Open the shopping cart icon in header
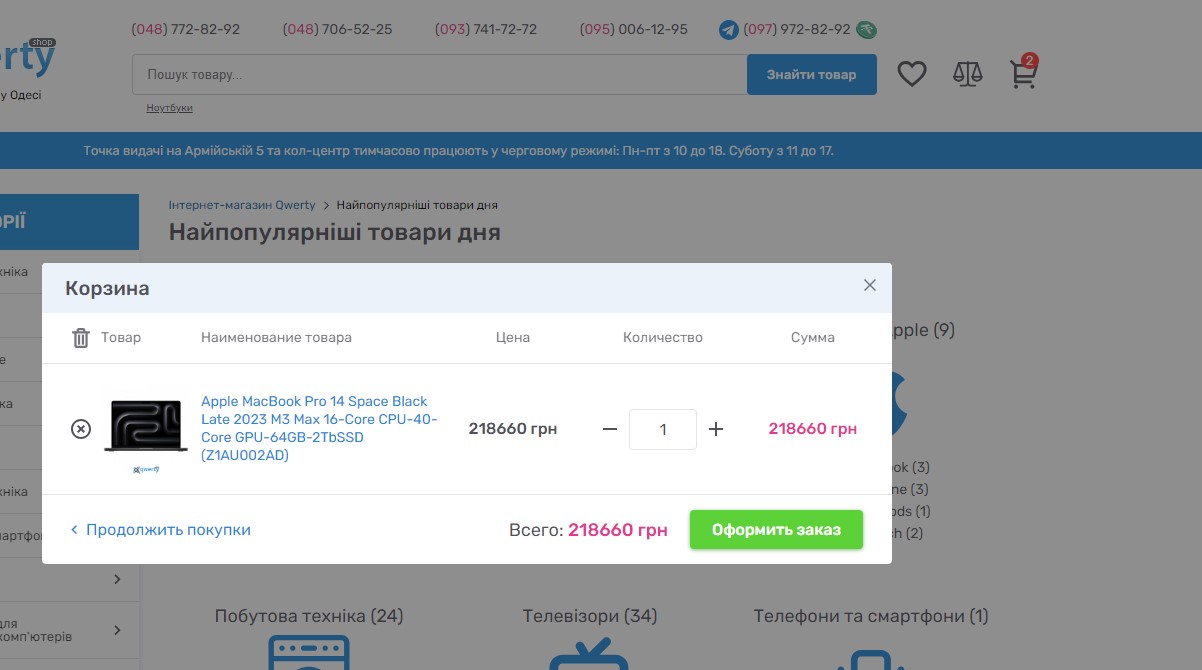The height and width of the screenshot is (670, 1202). click(x=1022, y=73)
